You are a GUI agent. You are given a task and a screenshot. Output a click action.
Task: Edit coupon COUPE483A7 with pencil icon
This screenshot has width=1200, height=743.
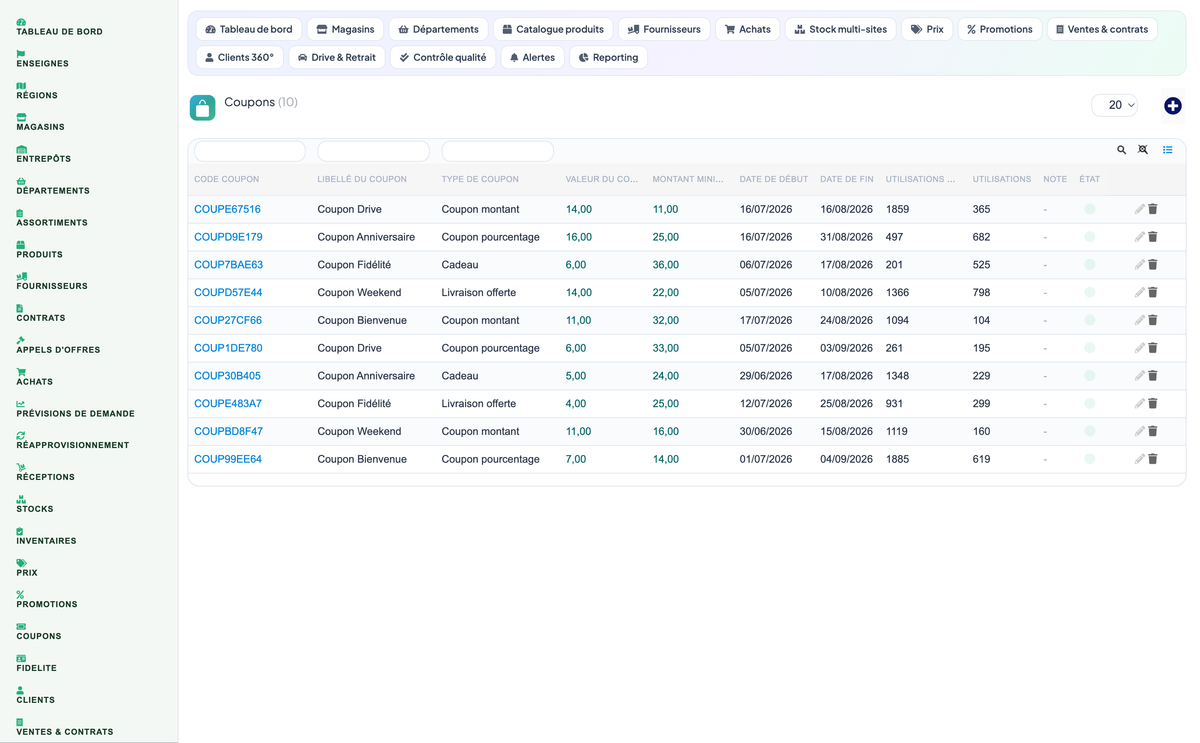[1140, 404]
